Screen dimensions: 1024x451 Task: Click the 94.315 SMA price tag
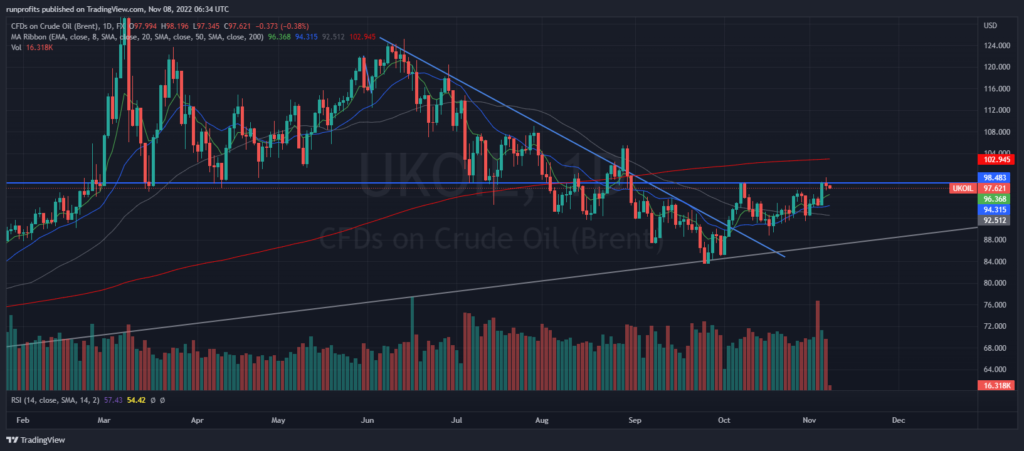coord(995,210)
